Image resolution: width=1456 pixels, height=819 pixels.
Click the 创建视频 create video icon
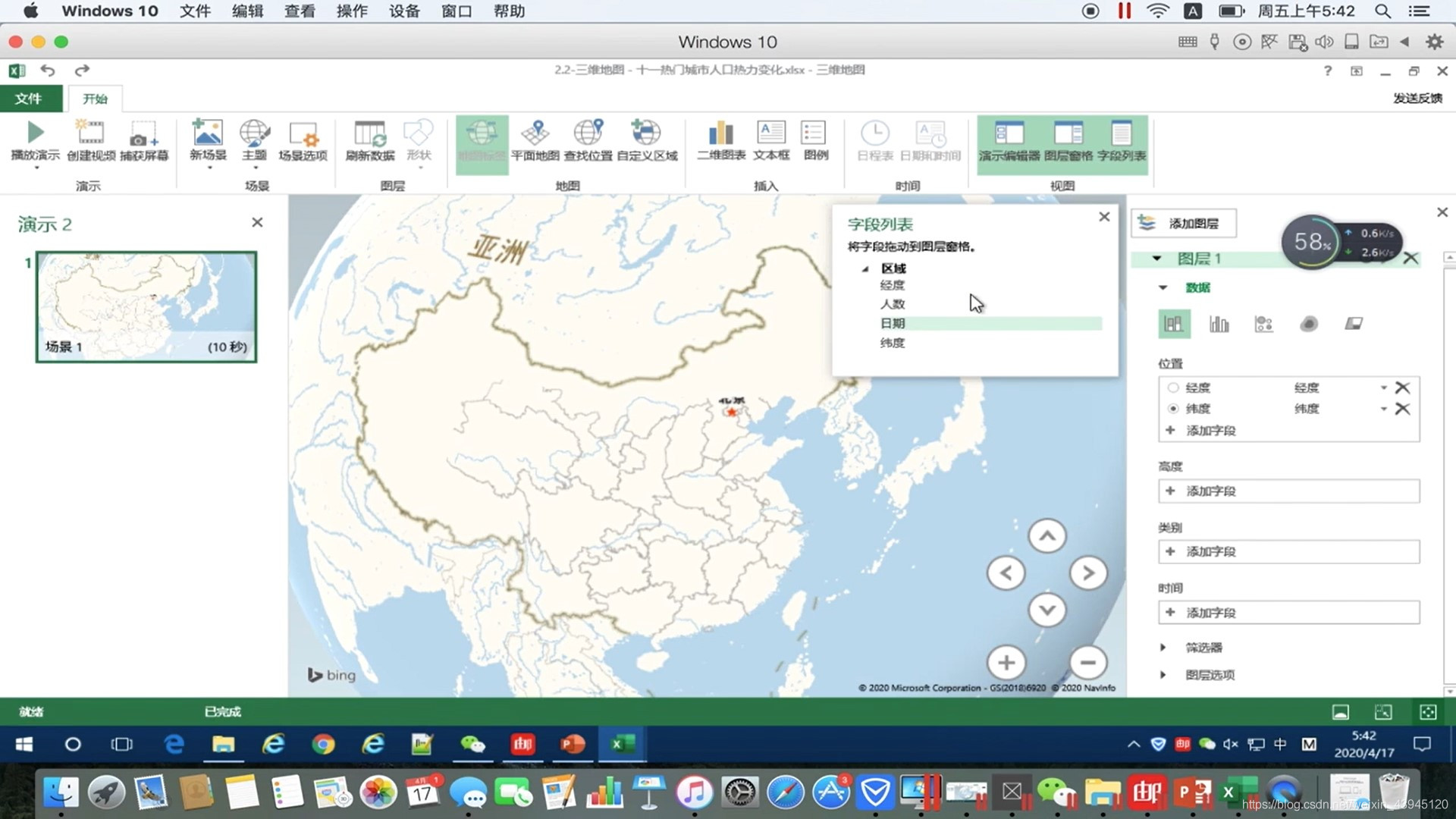[90, 133]
